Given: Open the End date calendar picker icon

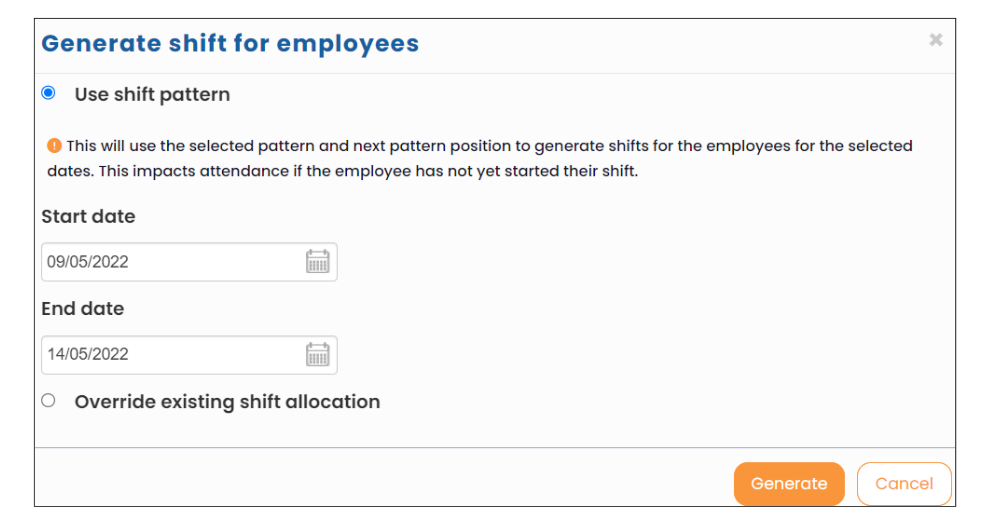Looking at the screenshot, I should (x=318, y=354).
